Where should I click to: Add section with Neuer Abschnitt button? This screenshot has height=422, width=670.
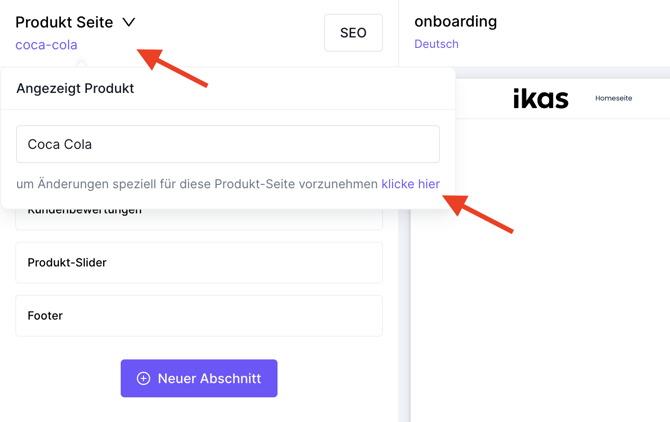point(199,378)
